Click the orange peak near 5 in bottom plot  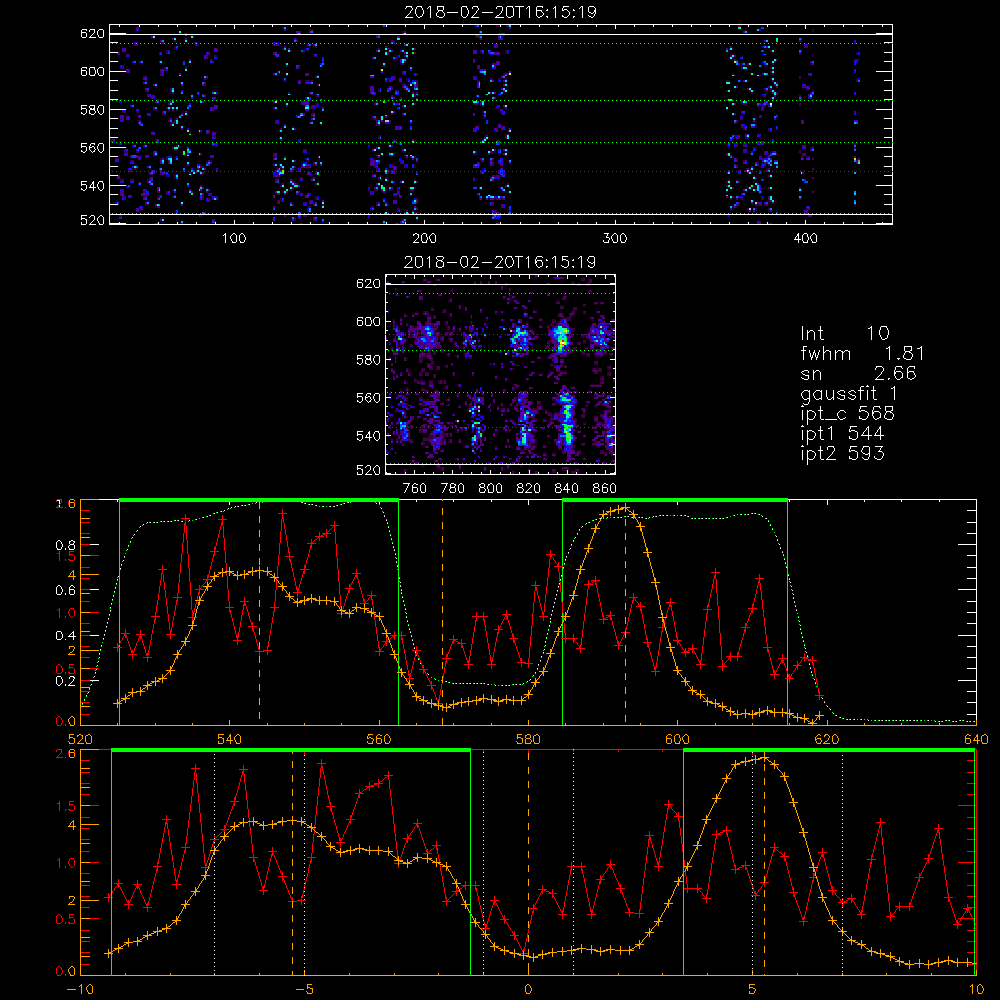point(764,758)
